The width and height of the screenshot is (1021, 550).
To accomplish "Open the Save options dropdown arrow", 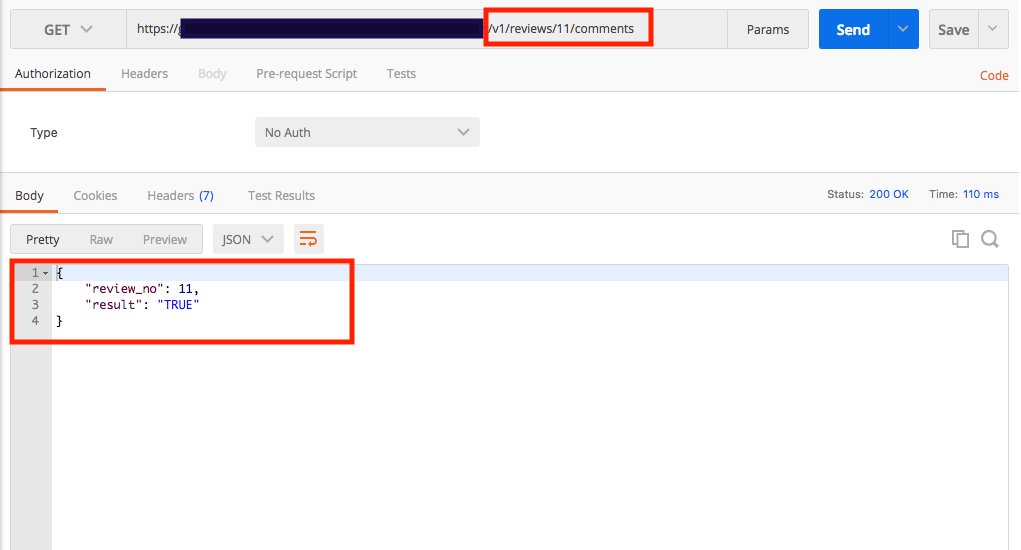I will coord(993,30).
